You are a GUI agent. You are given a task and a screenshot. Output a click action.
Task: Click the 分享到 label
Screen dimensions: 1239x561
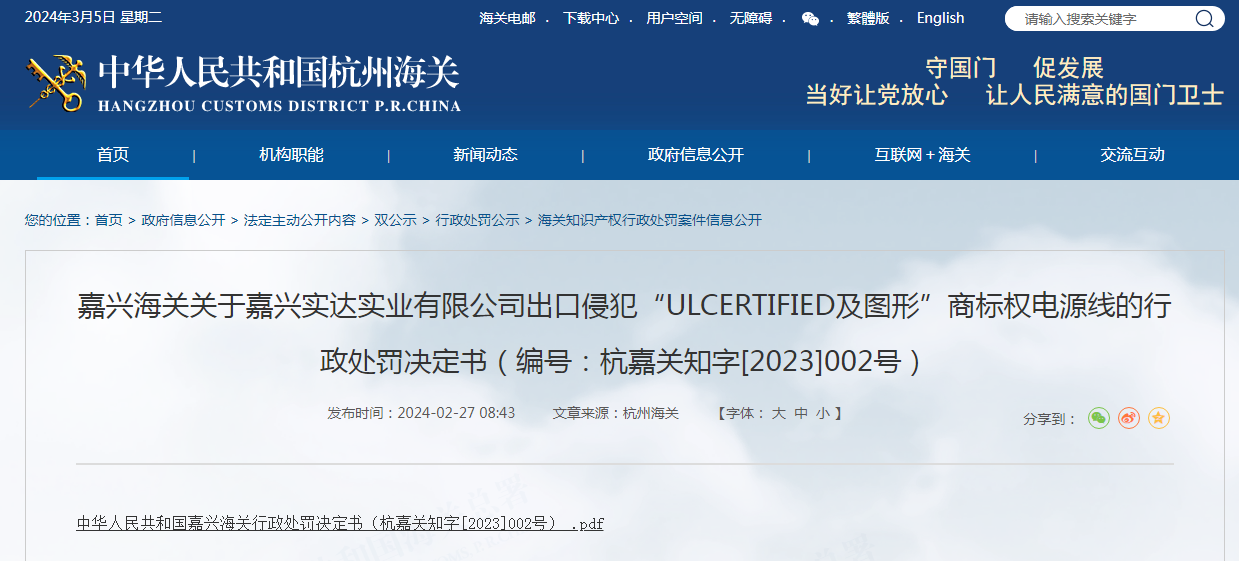1050,419
